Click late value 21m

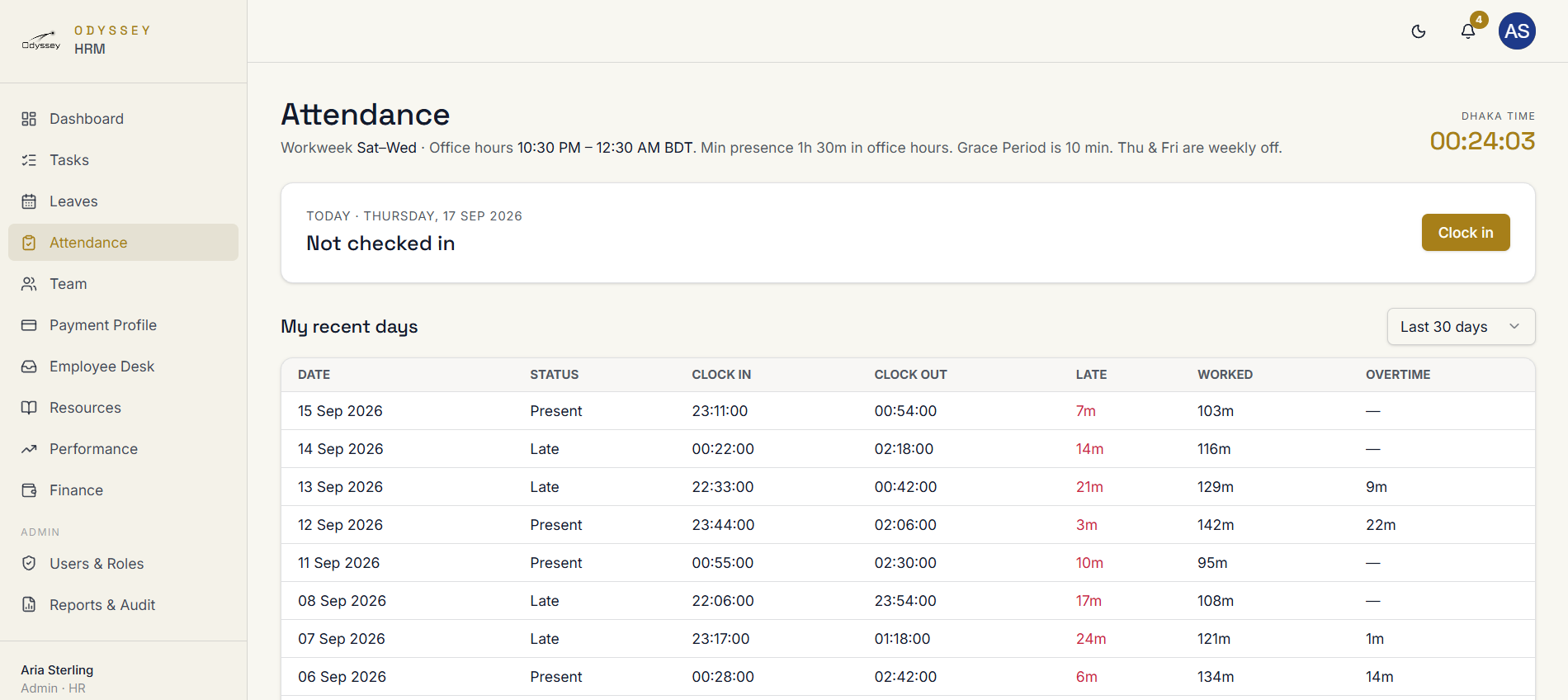click(x=1089, y=487)
